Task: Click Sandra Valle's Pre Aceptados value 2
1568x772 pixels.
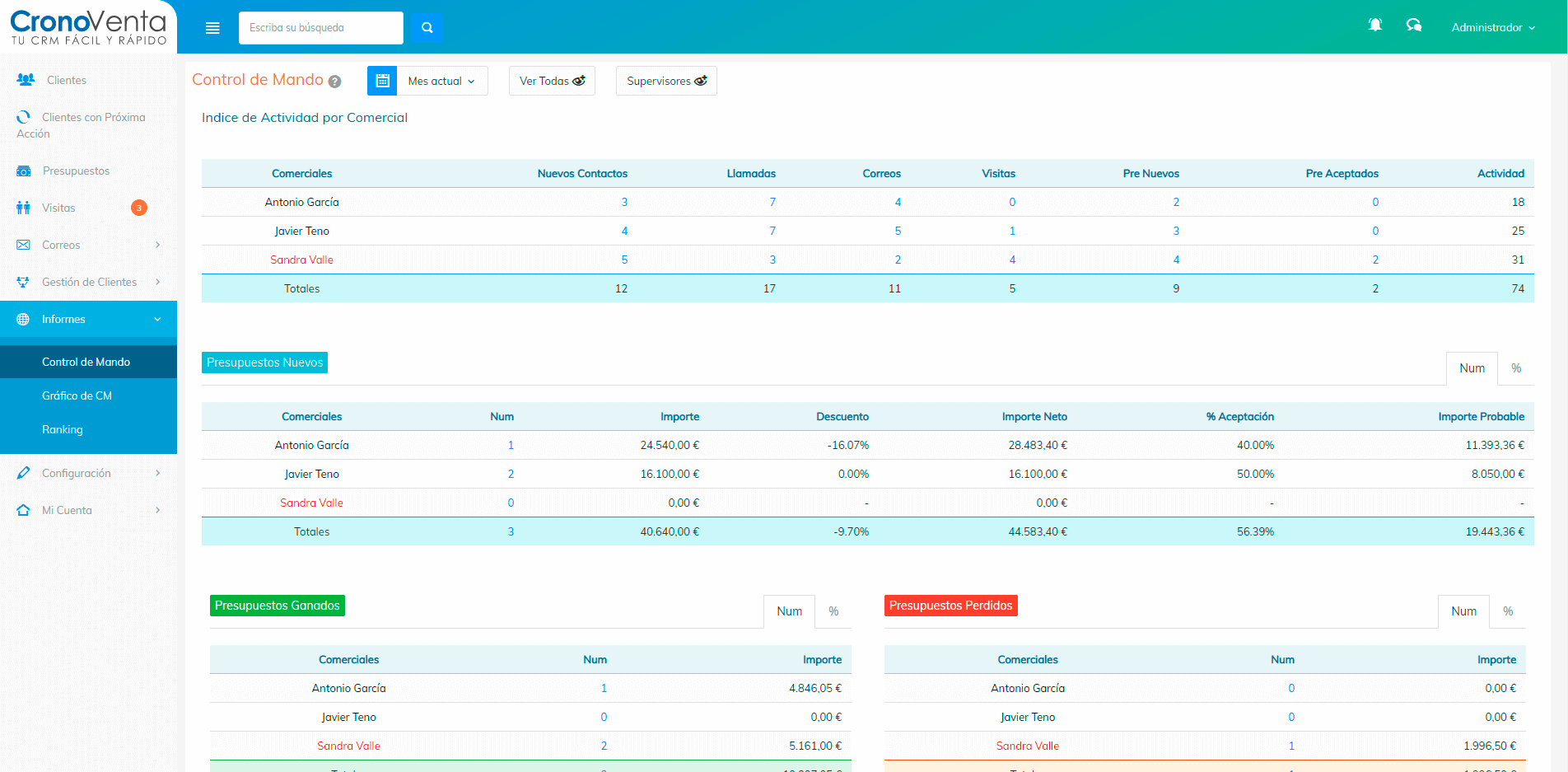Action: [1375, 260]
